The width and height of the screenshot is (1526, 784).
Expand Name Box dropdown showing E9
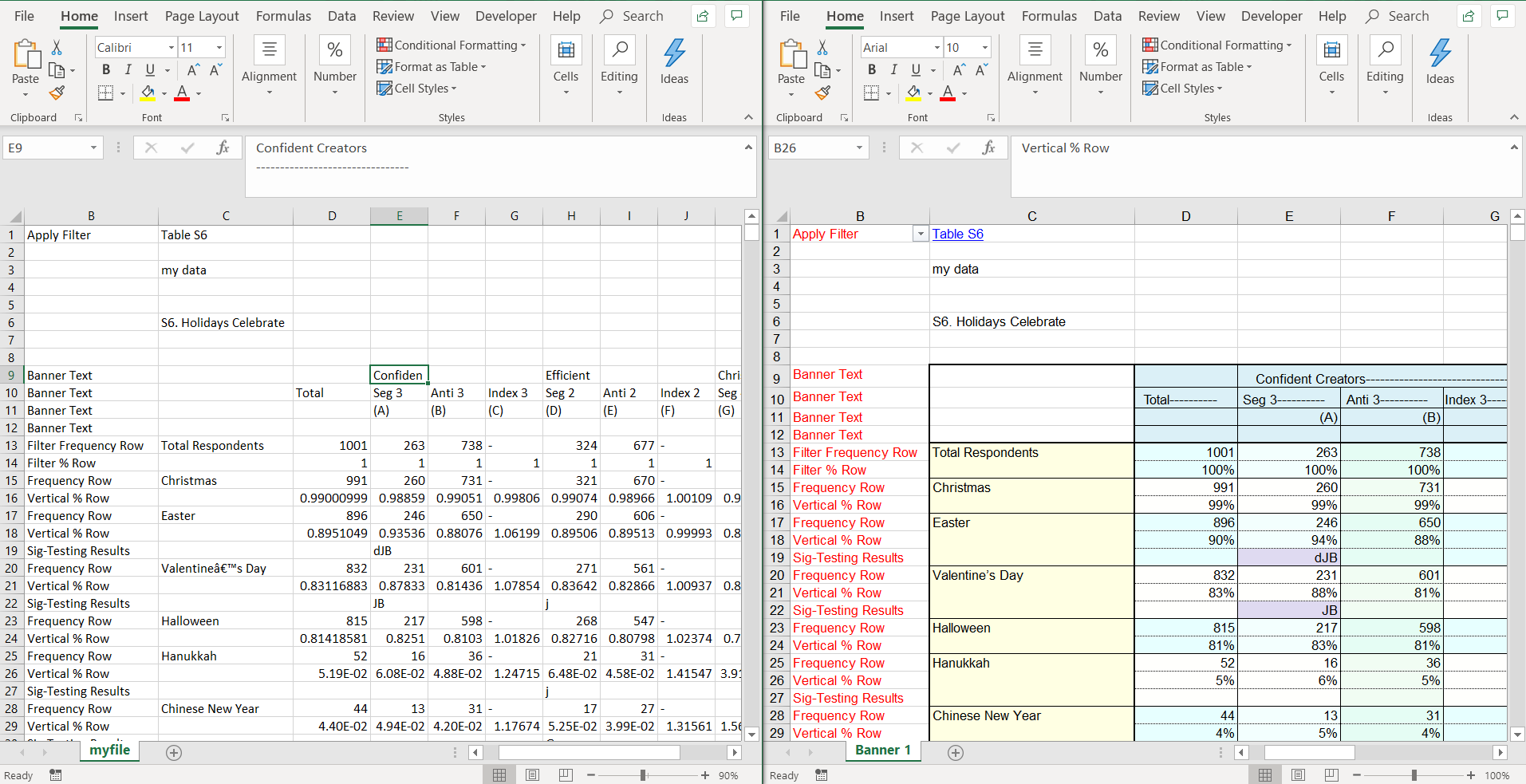click(x=93, y=148)
